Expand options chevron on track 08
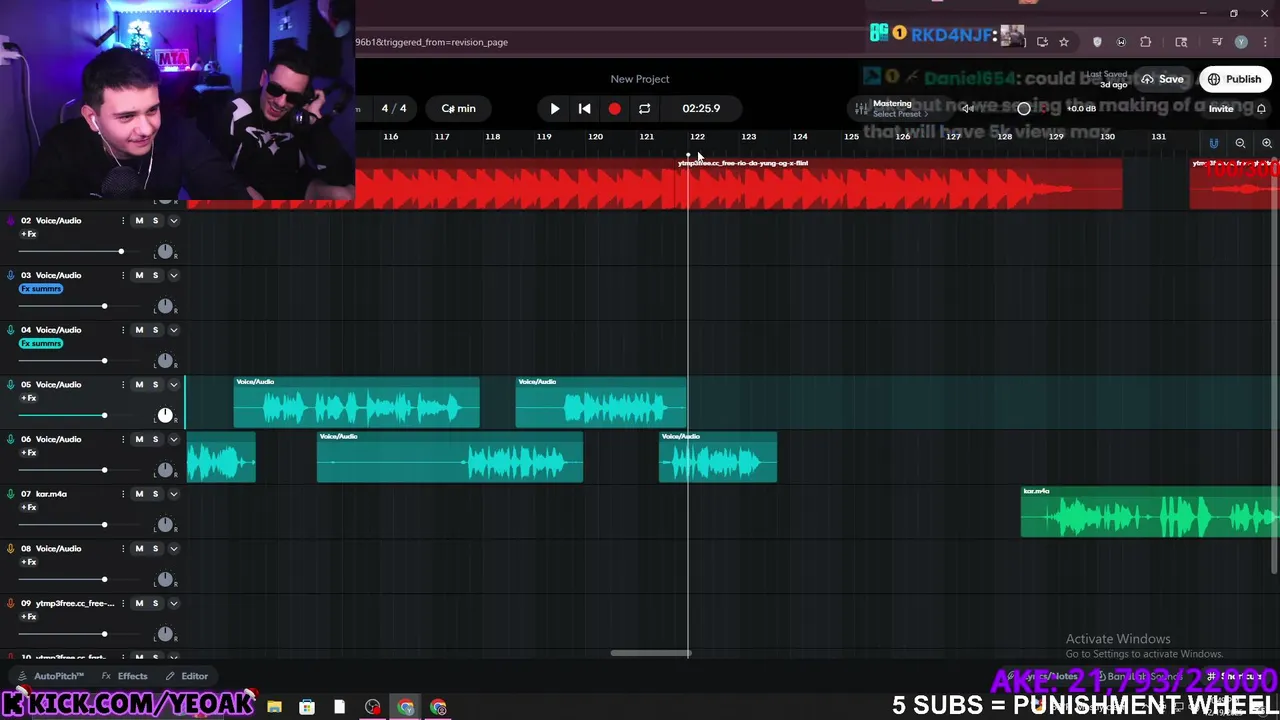1280x720 pixels. click(x=173, y=548)
